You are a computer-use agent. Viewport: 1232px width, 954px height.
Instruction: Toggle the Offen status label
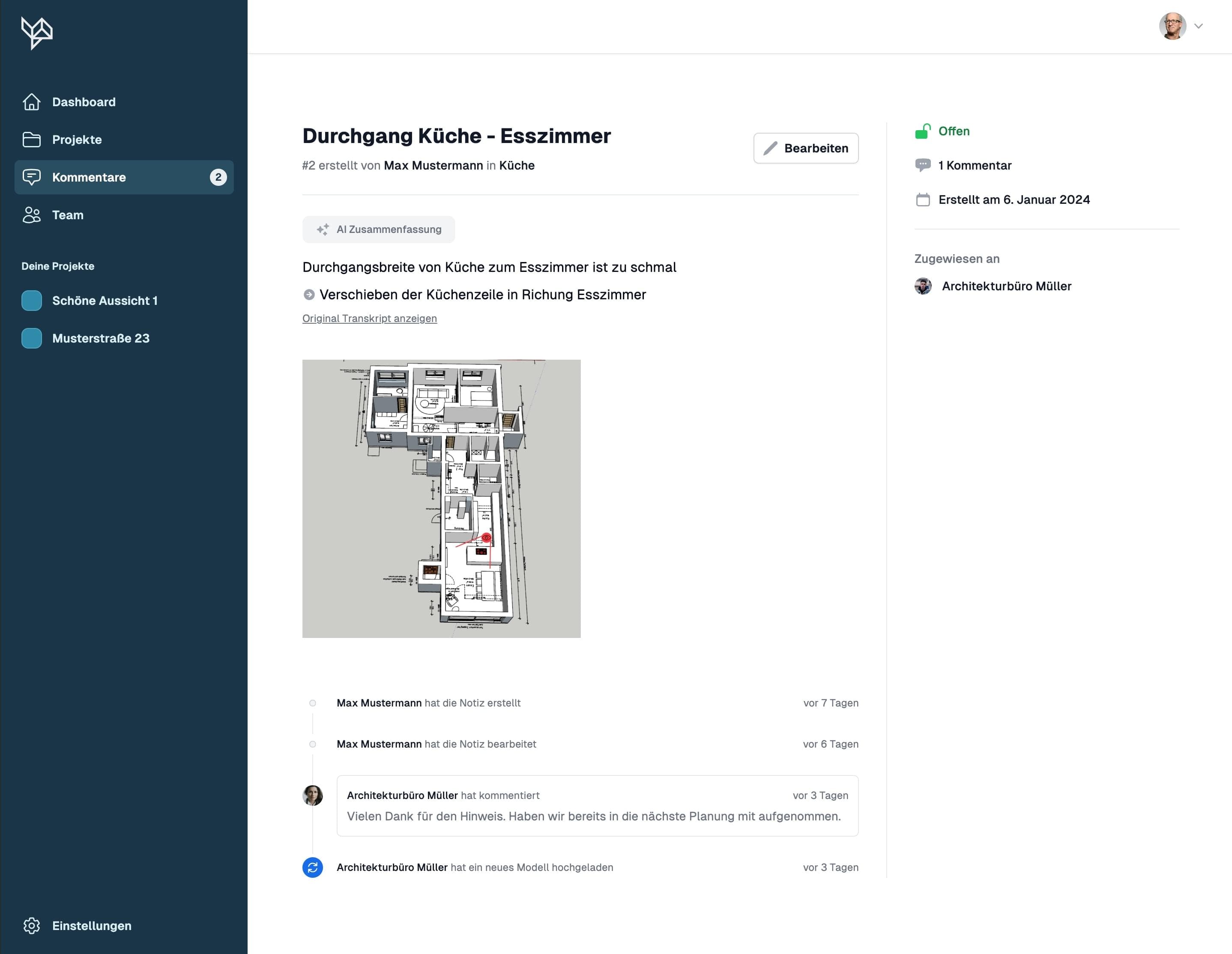point(953,131)
